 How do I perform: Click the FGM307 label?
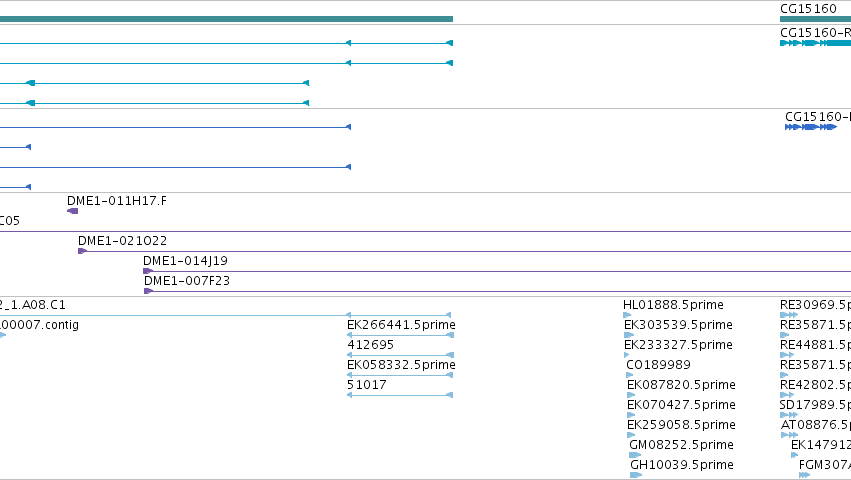coord(825,465)
